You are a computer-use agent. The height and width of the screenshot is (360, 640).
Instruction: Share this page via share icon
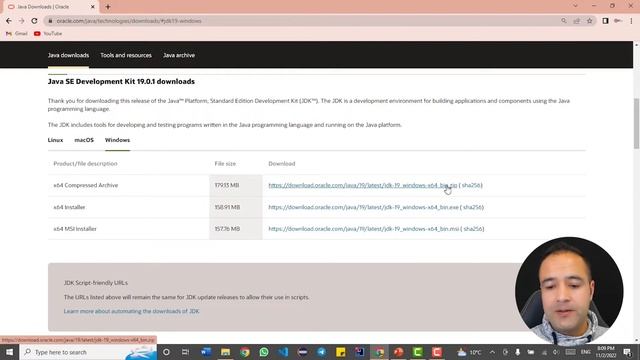click(x=577, y=21)
